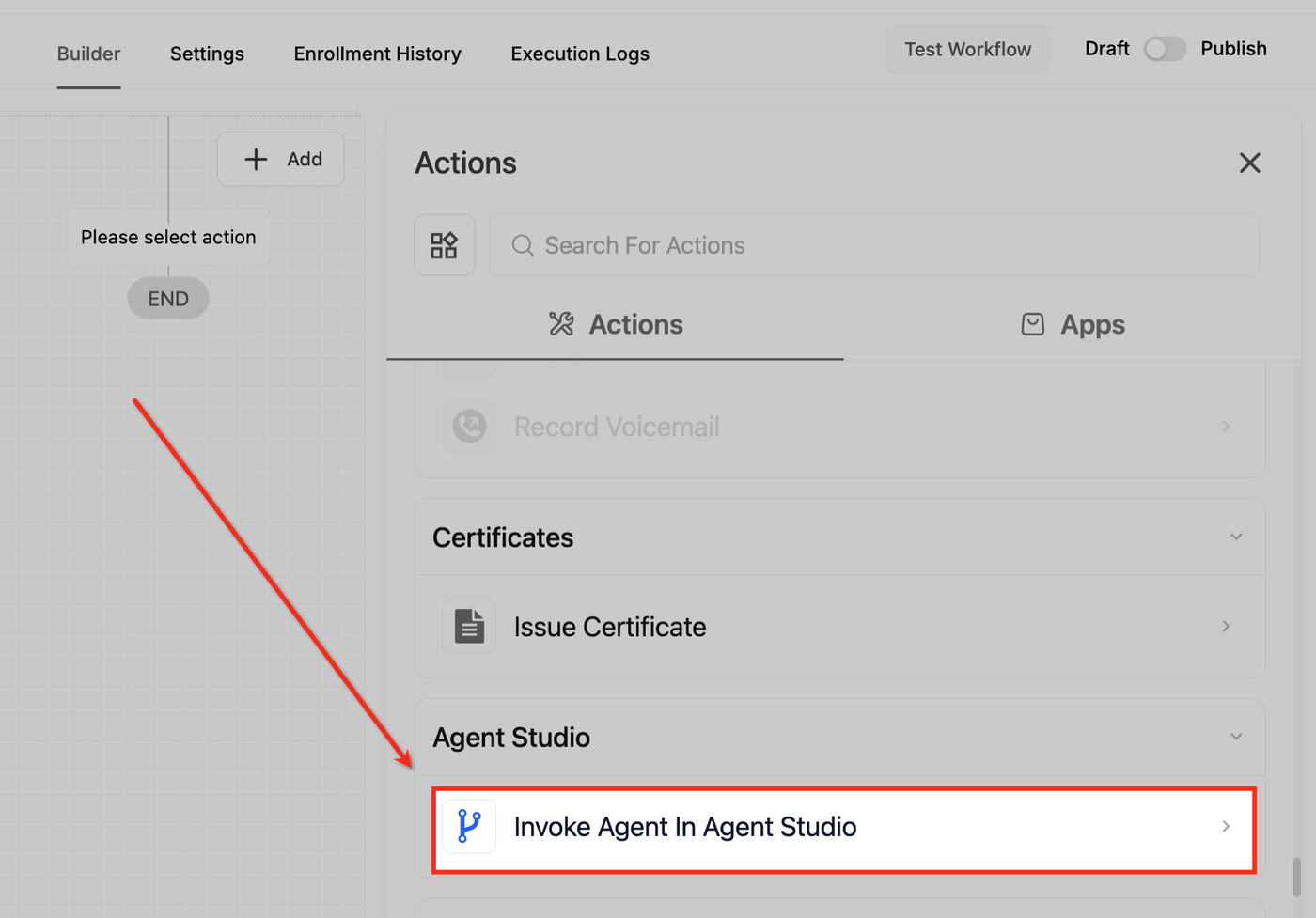Switch to the Settings tab
Image resolution: width=1316 pixels, height=918 pixels.
click(x=207, y=54)
